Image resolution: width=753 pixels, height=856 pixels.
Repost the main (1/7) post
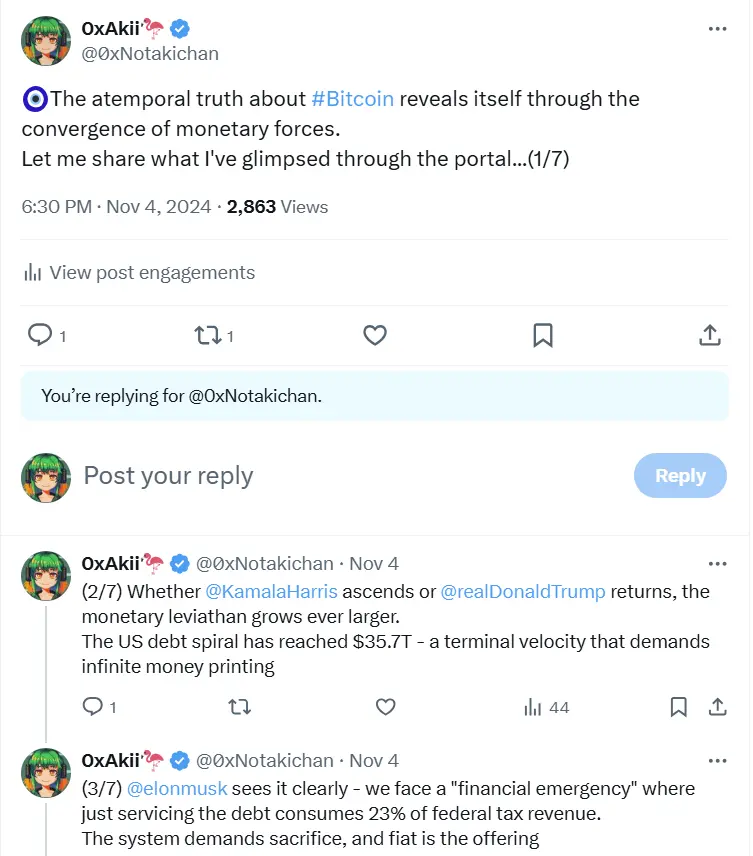208,335
